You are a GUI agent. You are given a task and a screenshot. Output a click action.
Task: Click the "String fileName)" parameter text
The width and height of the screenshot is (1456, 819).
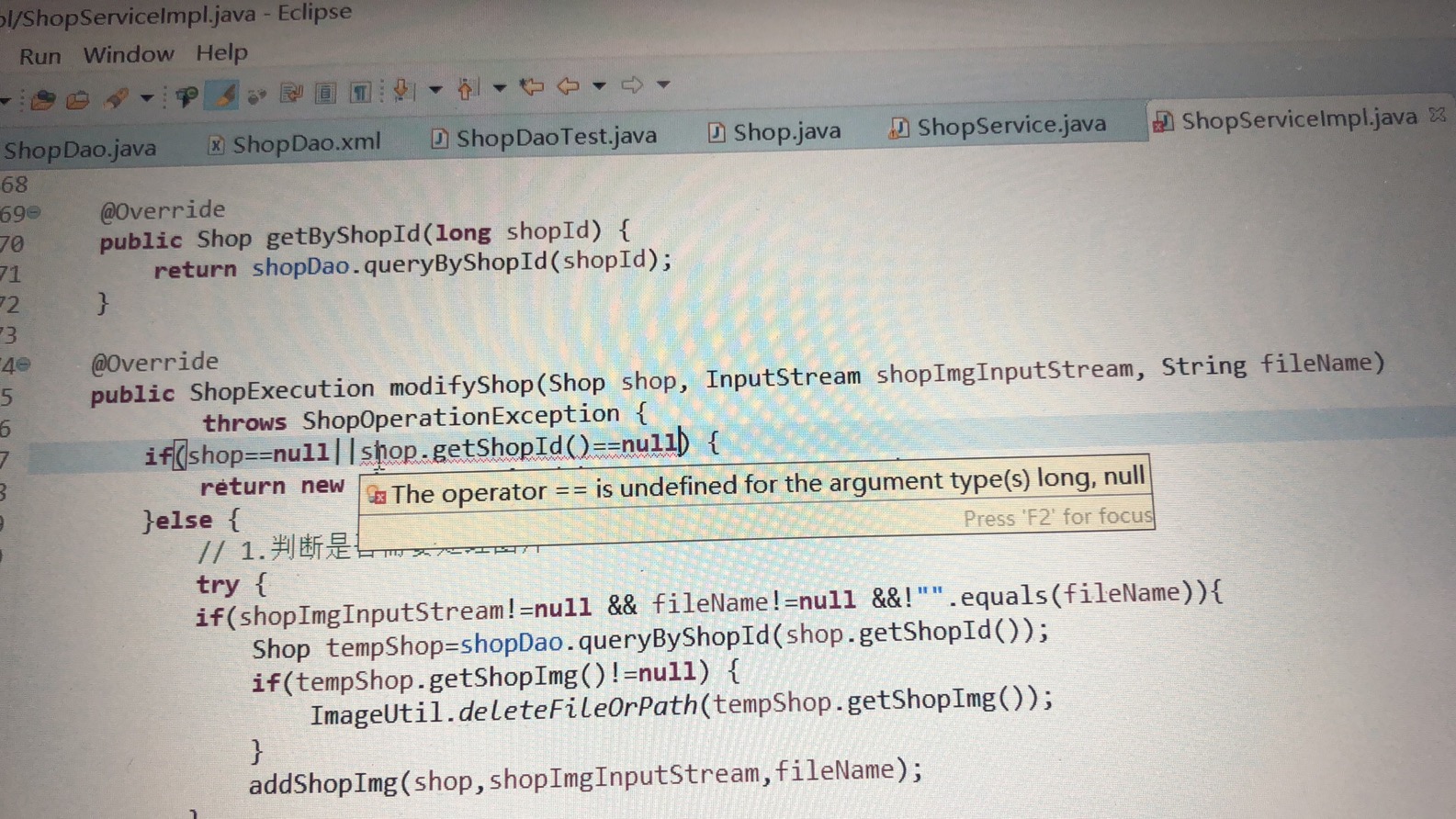click(x=1272, y=365)
